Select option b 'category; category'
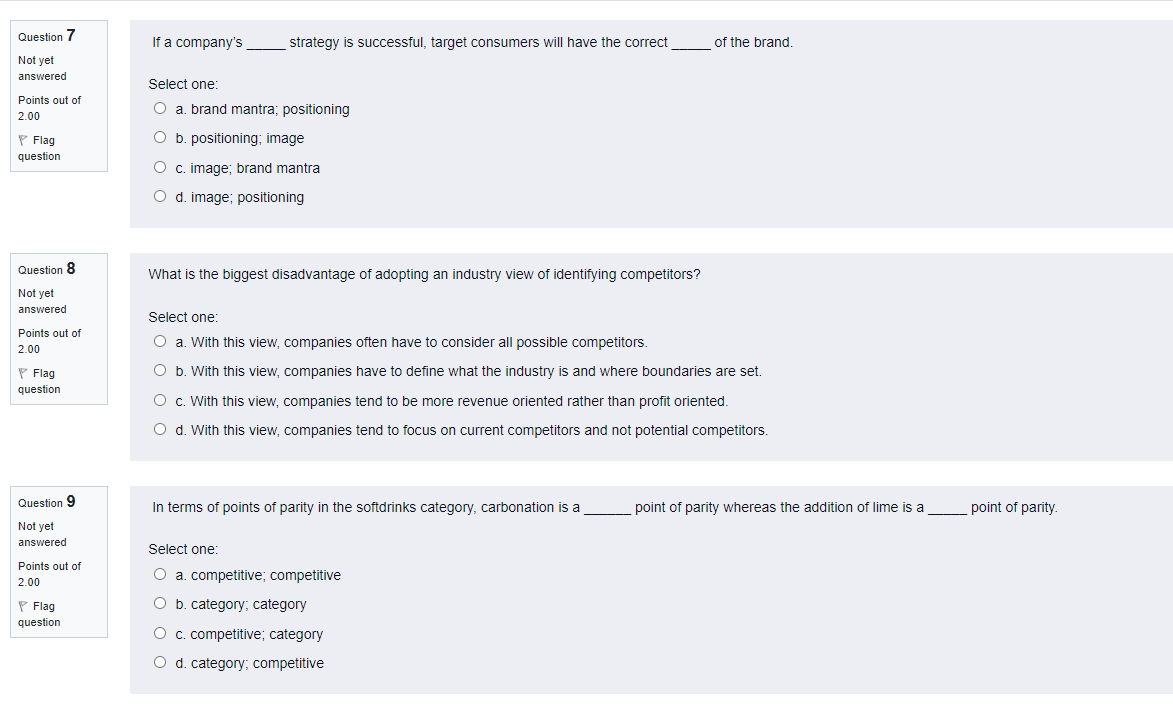 pos(160,603)
